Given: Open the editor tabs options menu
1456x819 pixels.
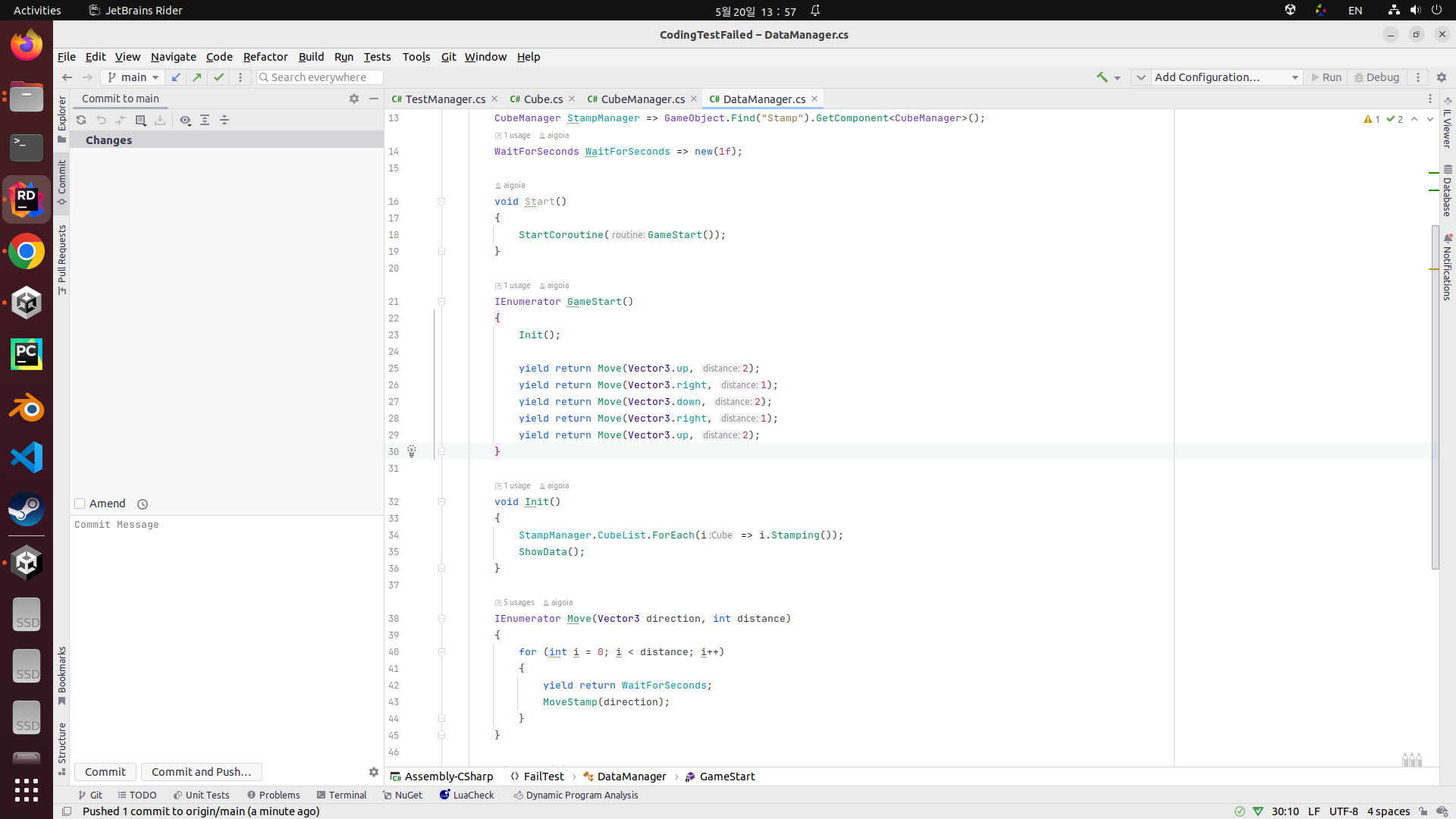Looking at the screenshot, I should click(1430, 99).
